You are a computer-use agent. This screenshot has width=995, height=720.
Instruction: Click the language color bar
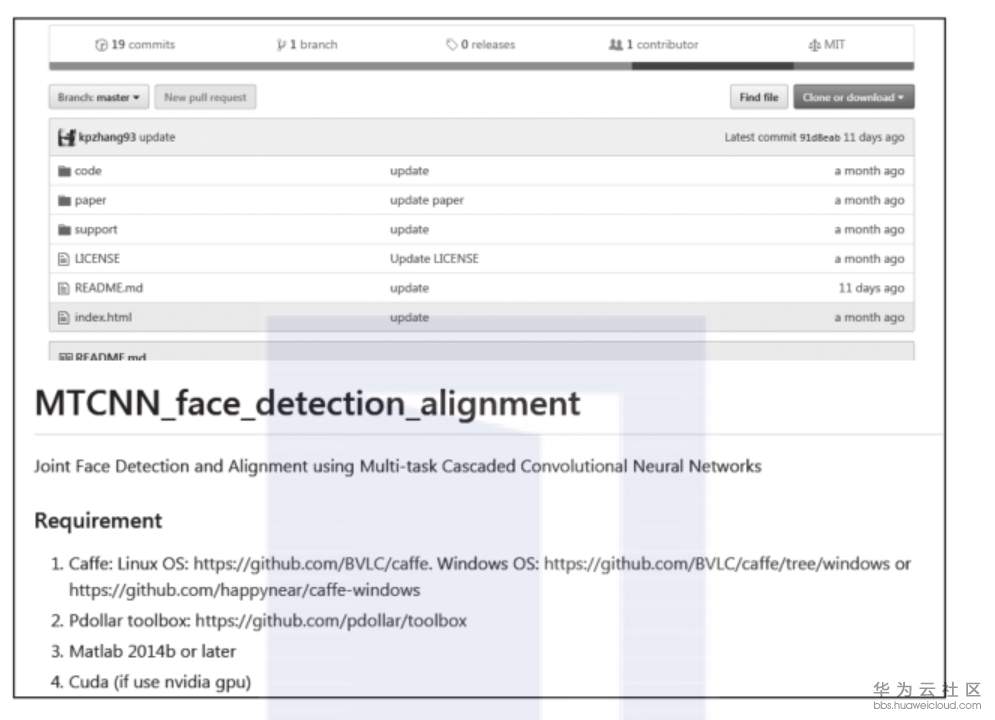tap(482, 66)
